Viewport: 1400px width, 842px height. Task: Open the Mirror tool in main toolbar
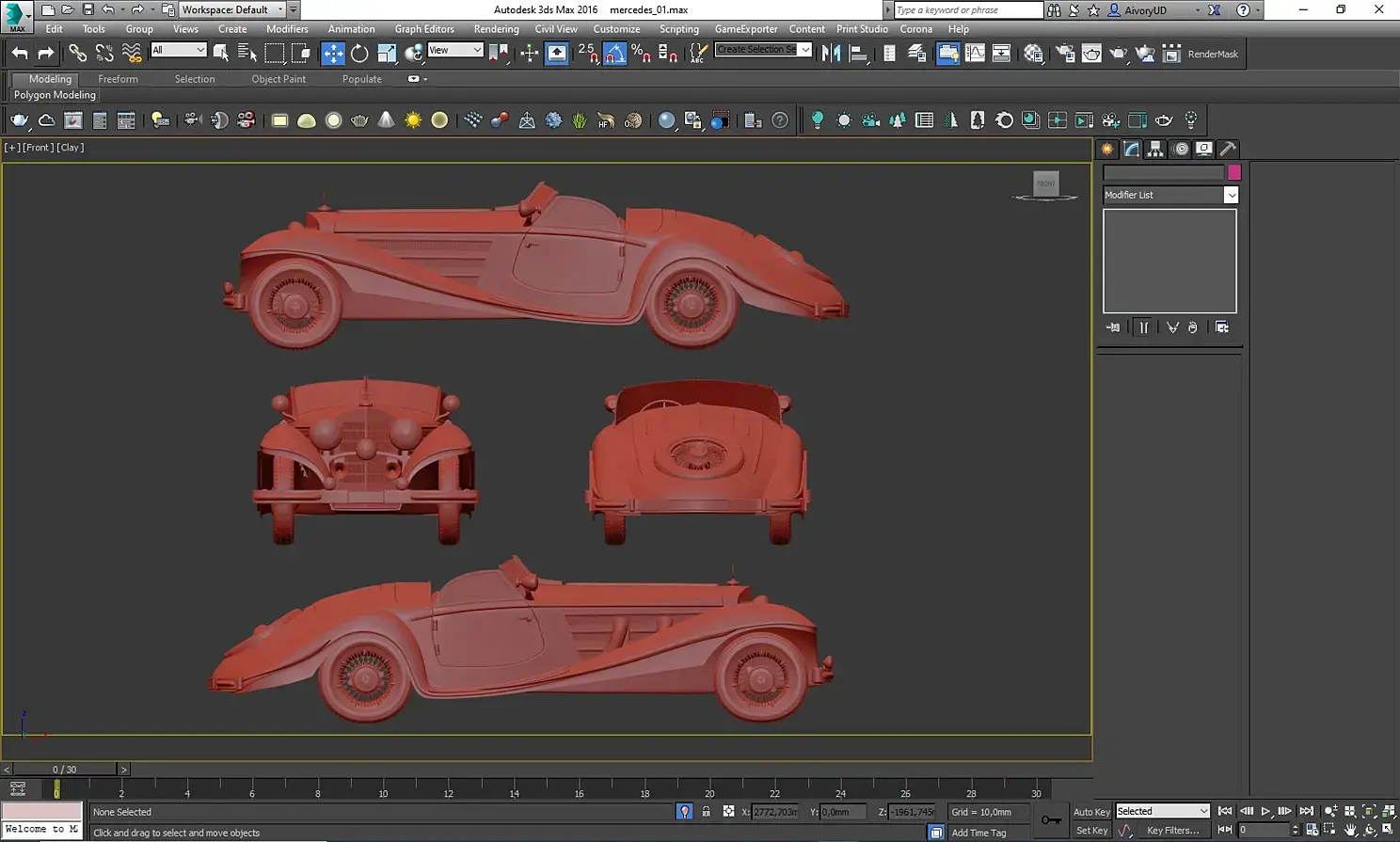tap(831, 54)
